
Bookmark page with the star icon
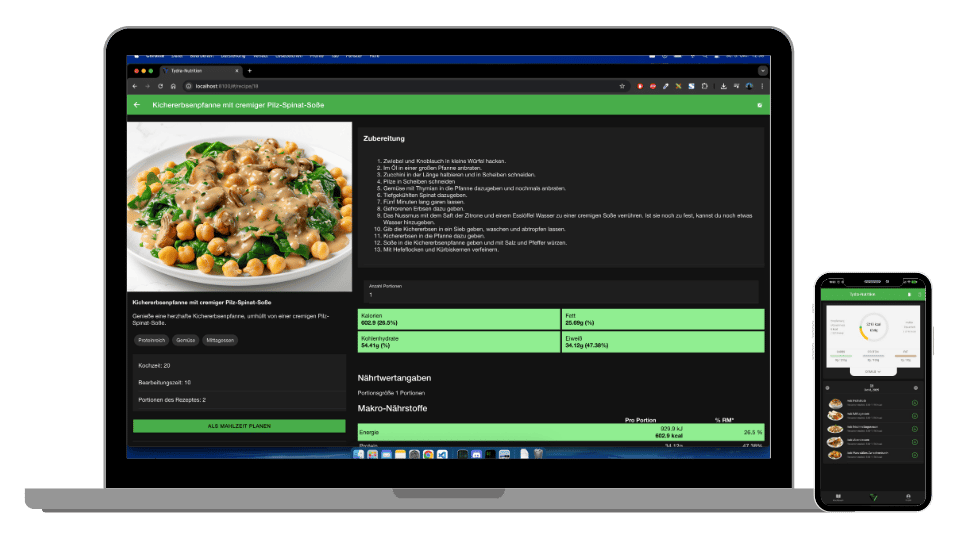click(x=622, y=86)
